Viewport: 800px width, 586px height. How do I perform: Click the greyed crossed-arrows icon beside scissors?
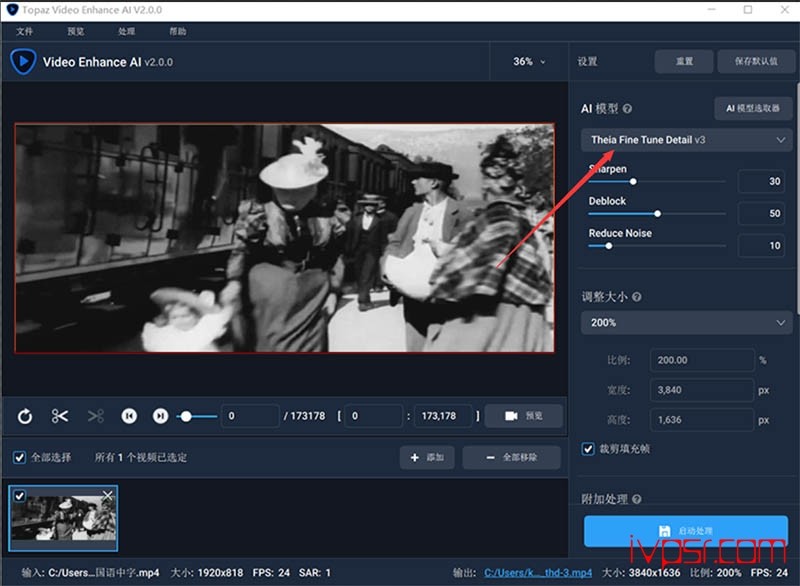[95, 416]
